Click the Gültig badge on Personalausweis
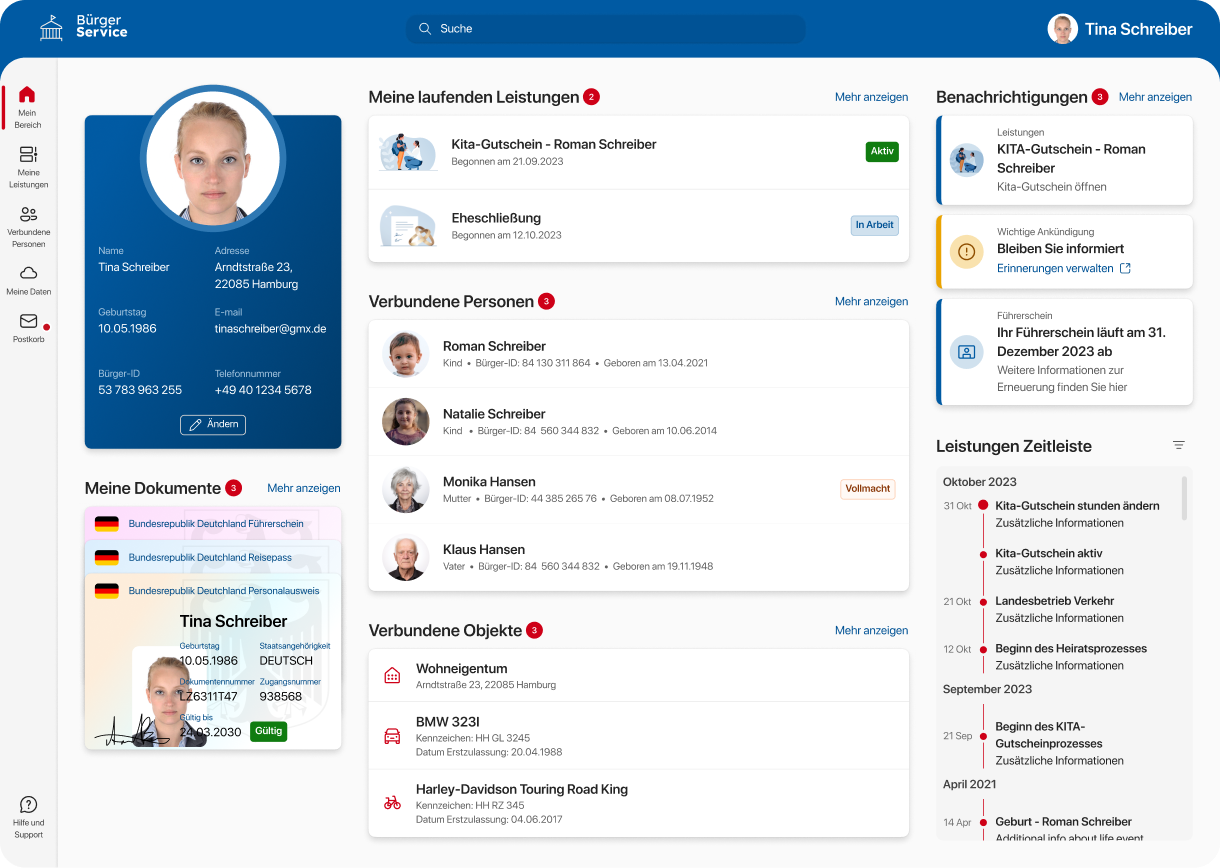The height and width of the screenshot is (868, 1220). (268, 731)
